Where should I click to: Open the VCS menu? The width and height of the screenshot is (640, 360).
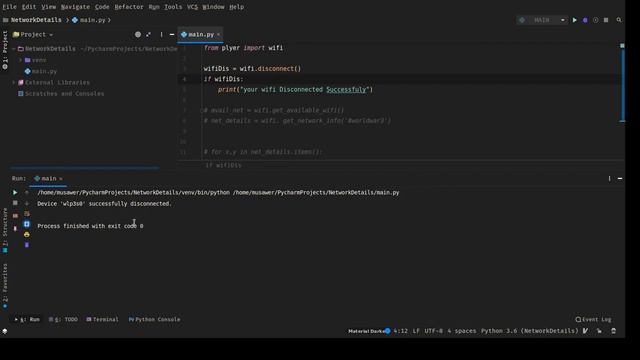coord(192,7)
